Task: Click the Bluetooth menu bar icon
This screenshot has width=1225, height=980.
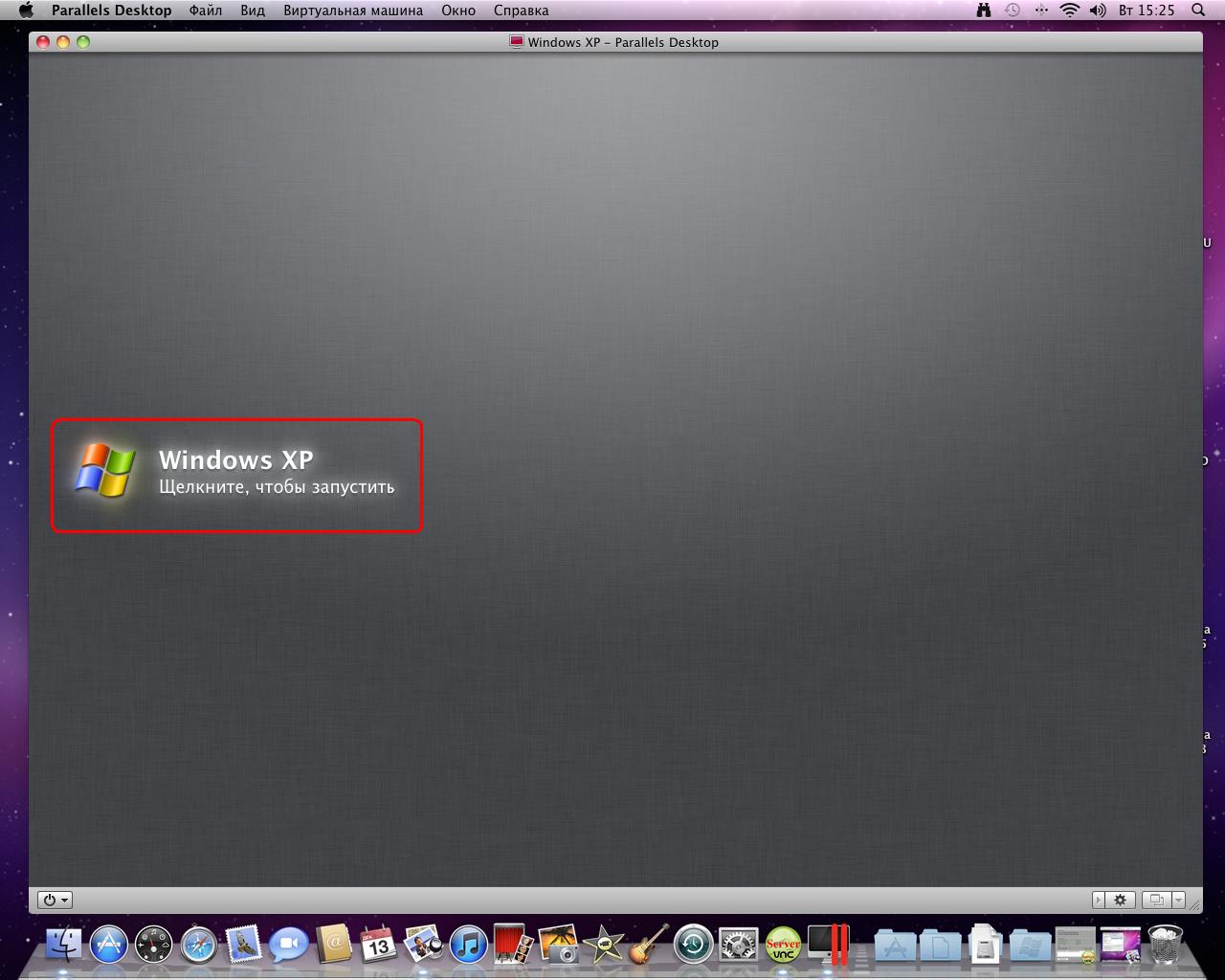Action: (x=1041, y=11)
